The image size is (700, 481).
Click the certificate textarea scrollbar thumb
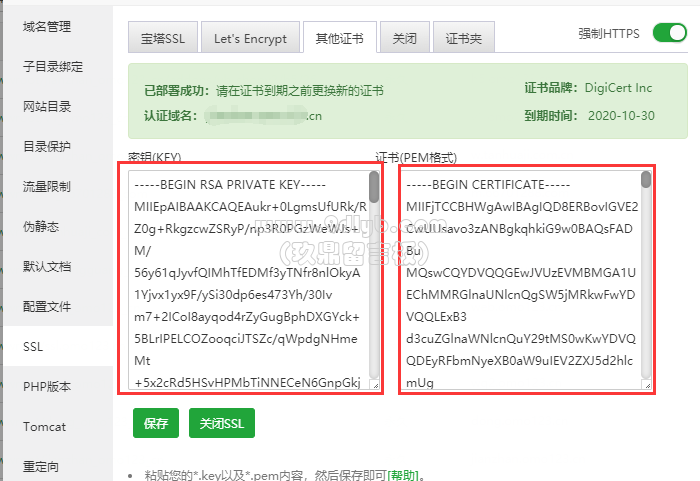tap(646, 179)
